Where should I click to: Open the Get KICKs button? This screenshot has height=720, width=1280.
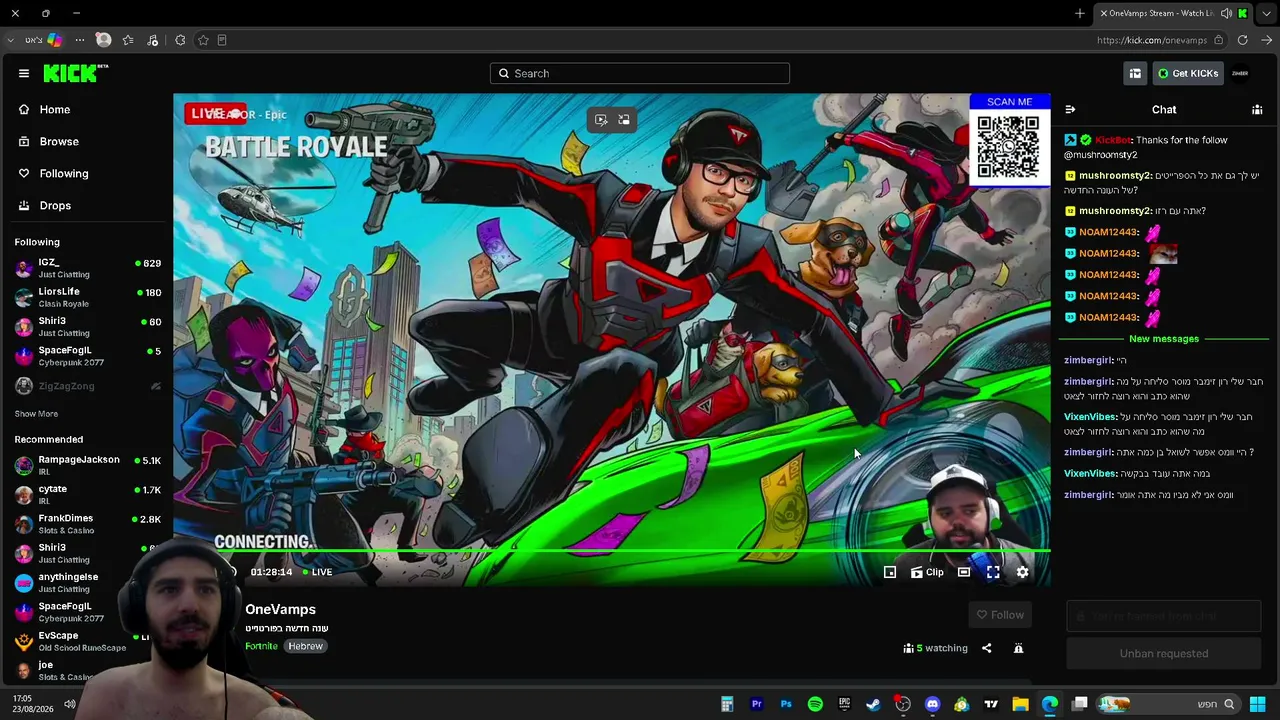pos(1188,73)
